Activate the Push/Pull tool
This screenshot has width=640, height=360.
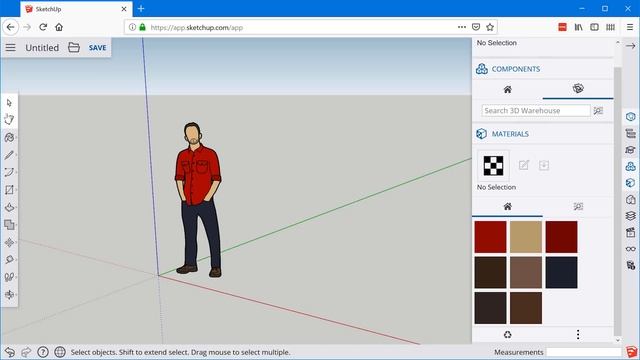tap(9, 207)
